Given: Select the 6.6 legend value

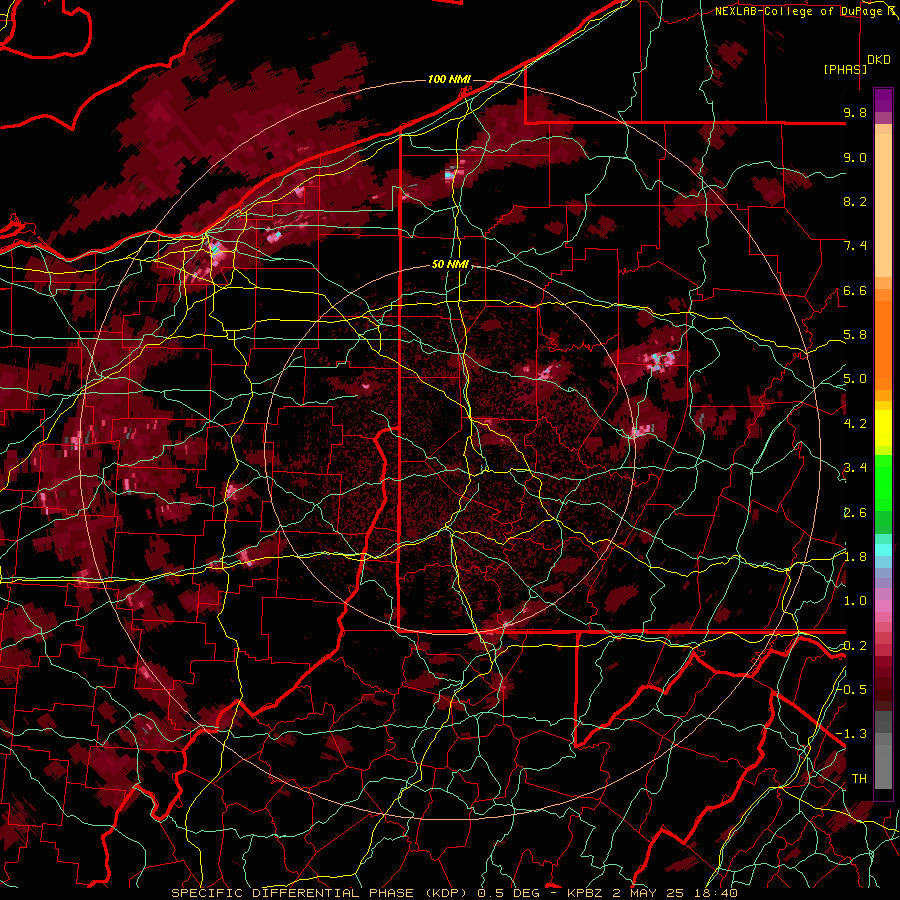Looking at the screenshot, I should click(855, 290).
